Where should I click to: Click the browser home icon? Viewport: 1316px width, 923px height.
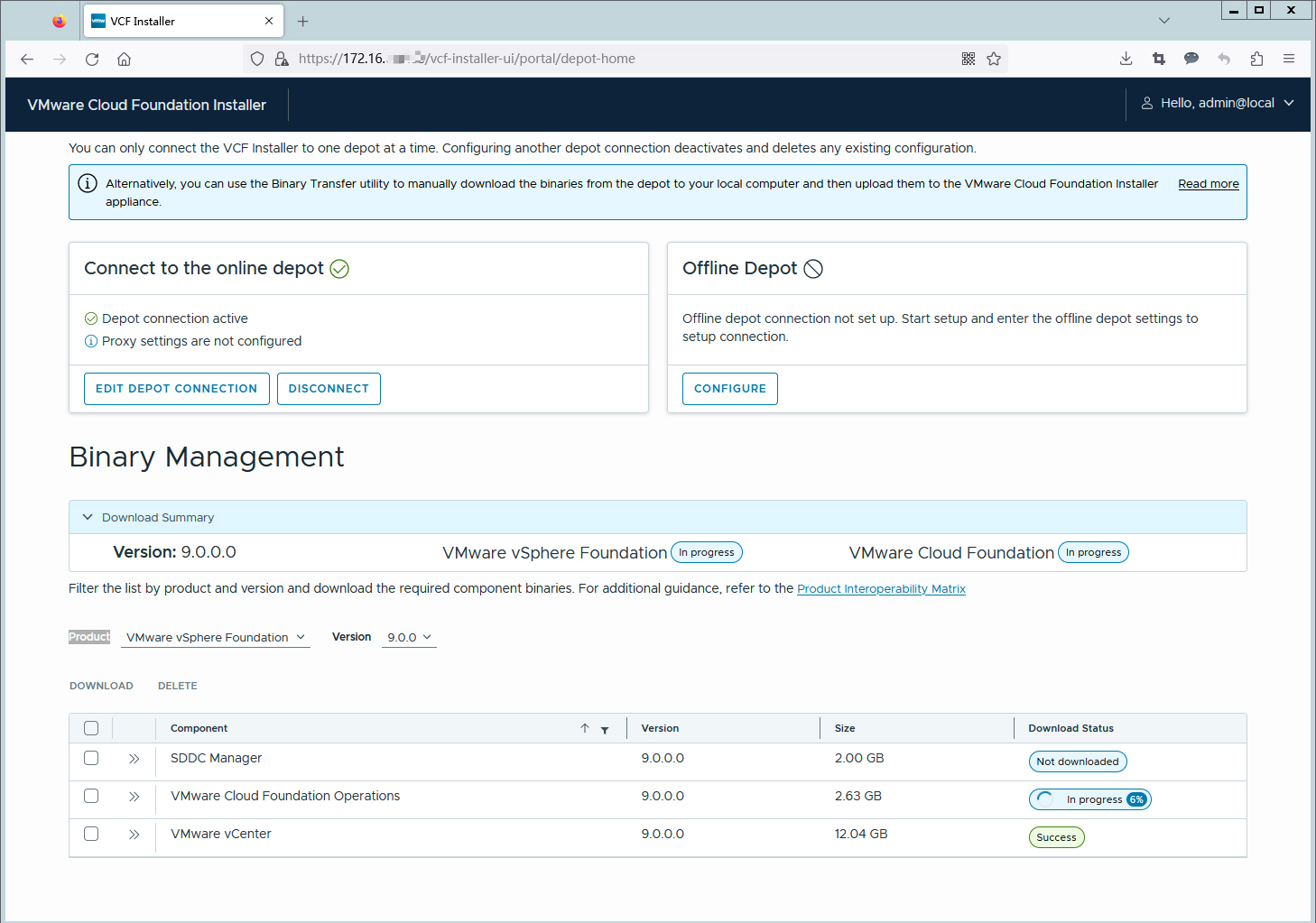coord(125,60)
